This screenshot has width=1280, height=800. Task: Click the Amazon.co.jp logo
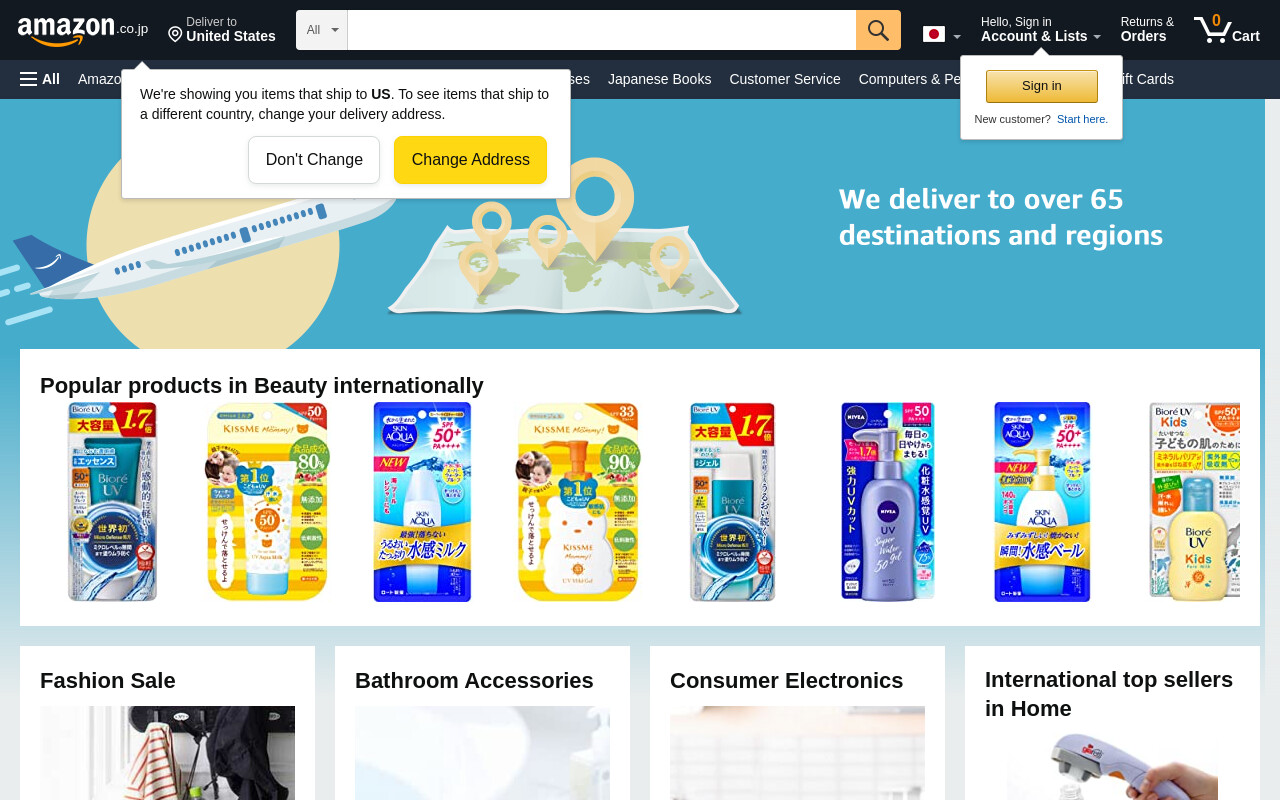click(x=83, y=30)
